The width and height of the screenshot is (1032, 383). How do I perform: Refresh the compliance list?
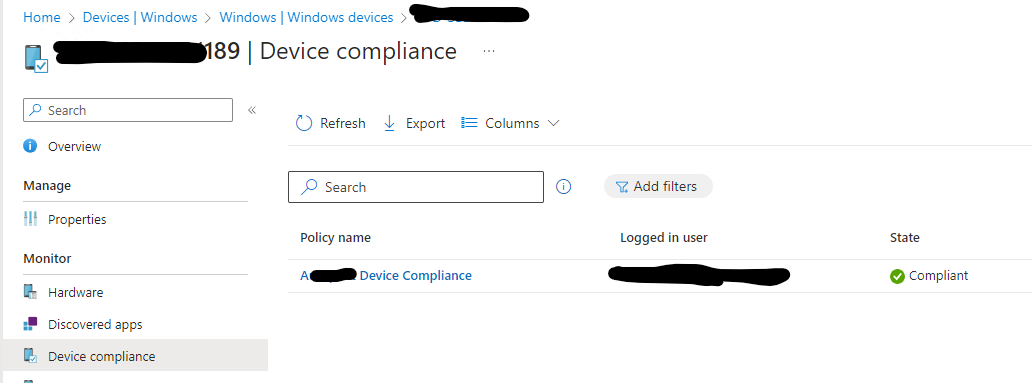[330, 123]
